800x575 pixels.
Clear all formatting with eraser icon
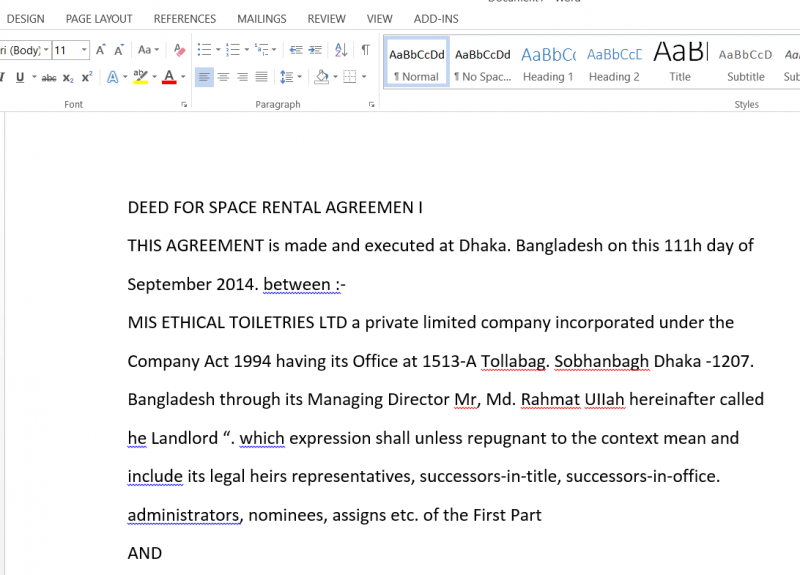pyautogui.click(x=179, y=50)
